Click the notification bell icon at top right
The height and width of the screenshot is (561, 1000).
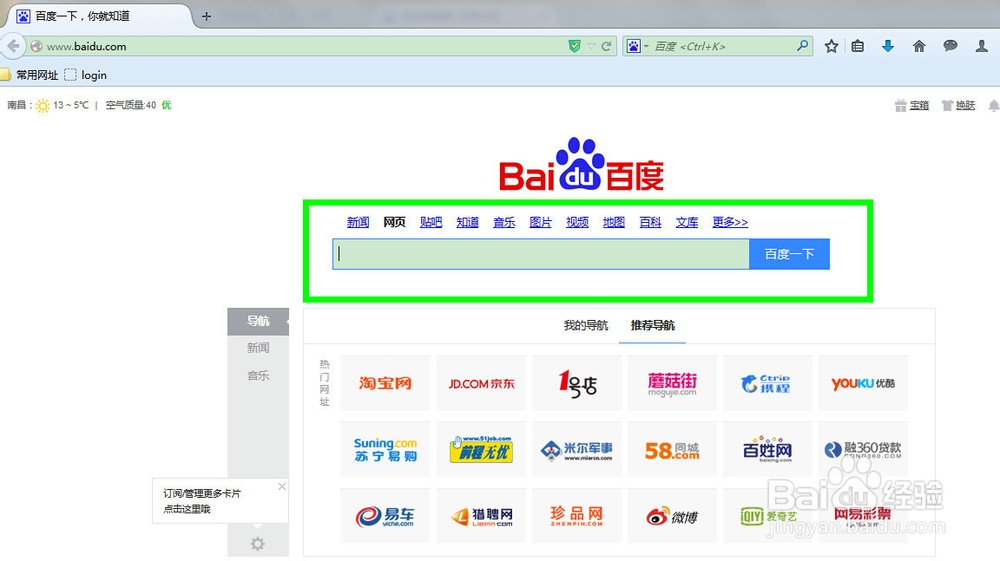coord(994,106)
